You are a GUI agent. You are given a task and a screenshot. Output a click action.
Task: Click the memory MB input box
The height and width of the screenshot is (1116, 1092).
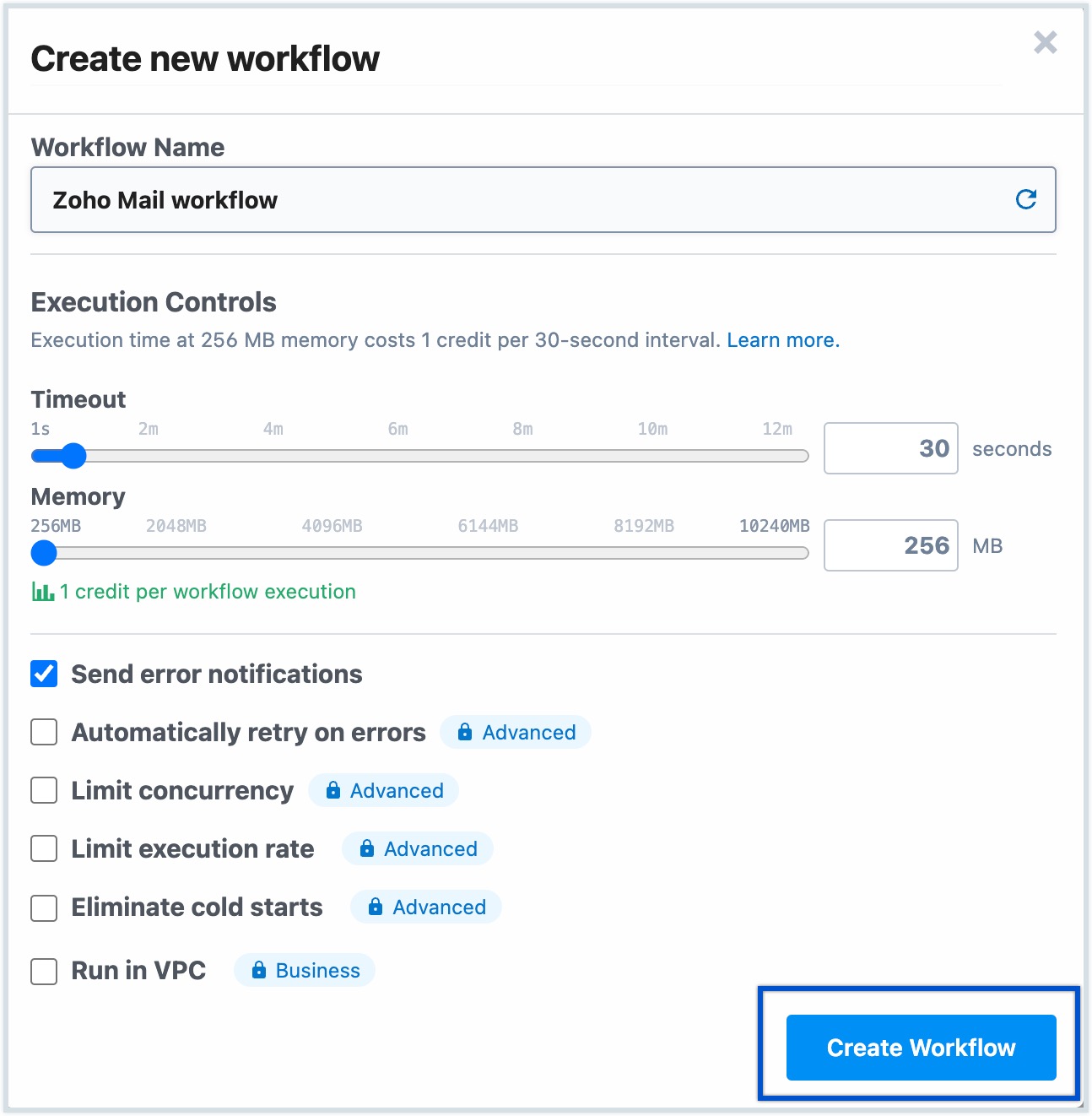click(890, 545)
